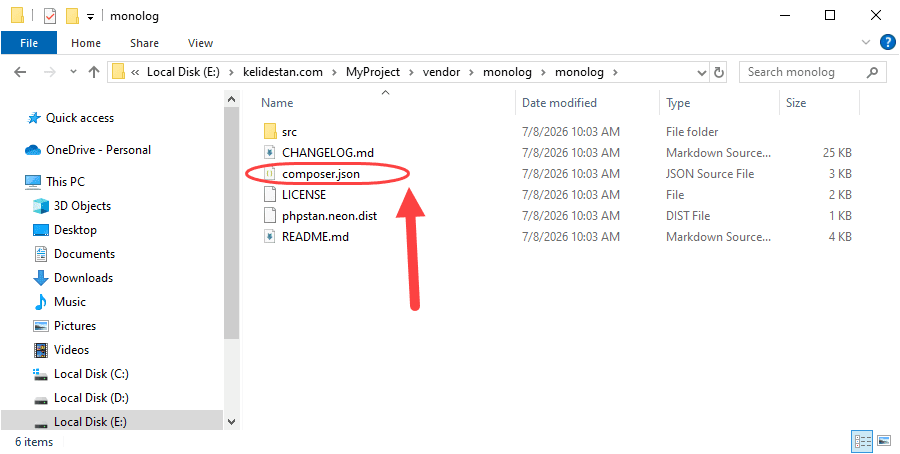Screen dimensions: 900x454
Task: Refresh the current folder view
Action: (x=719, y=72)
